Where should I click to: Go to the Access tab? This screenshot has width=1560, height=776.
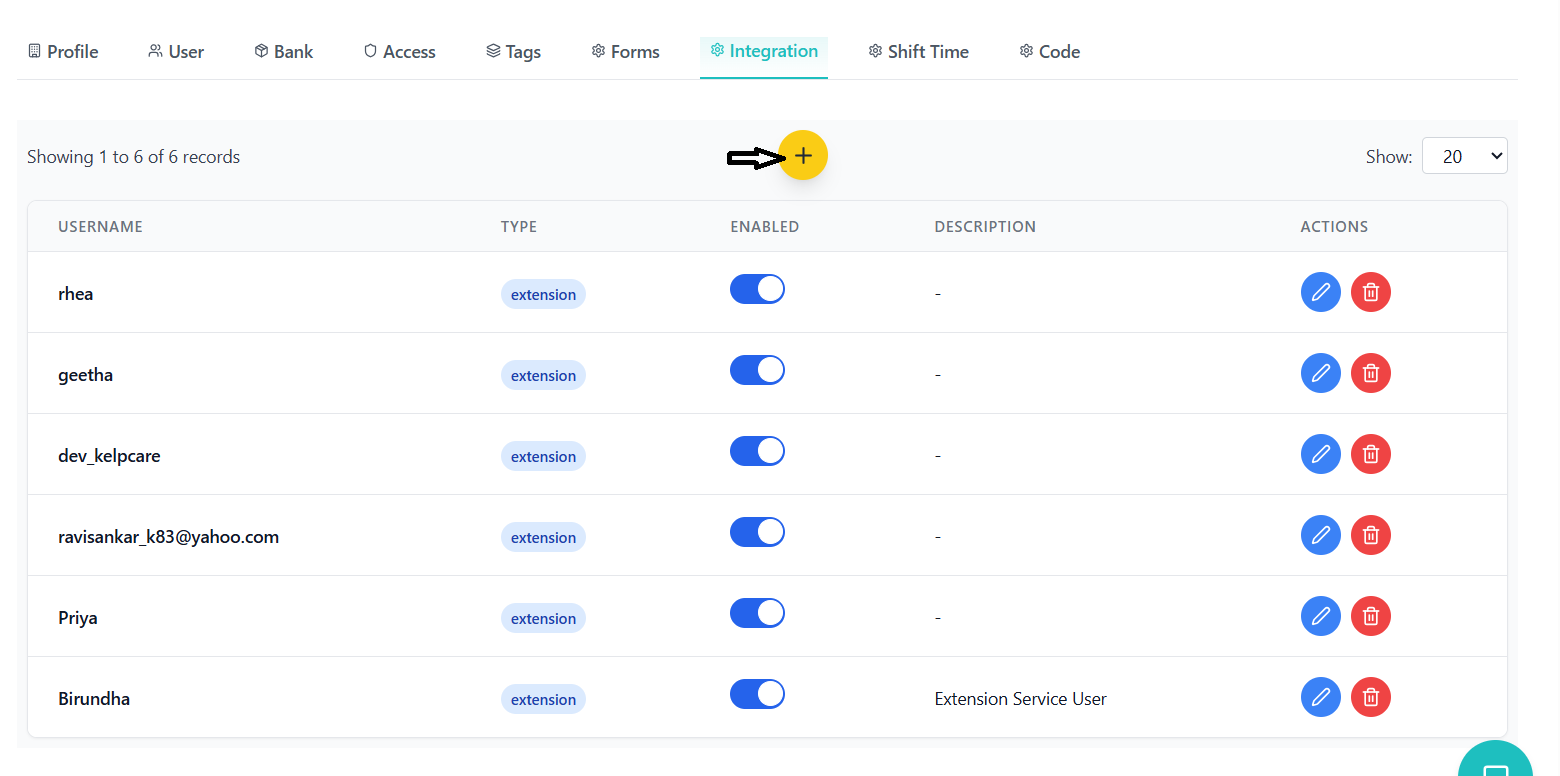pos(399,52)
